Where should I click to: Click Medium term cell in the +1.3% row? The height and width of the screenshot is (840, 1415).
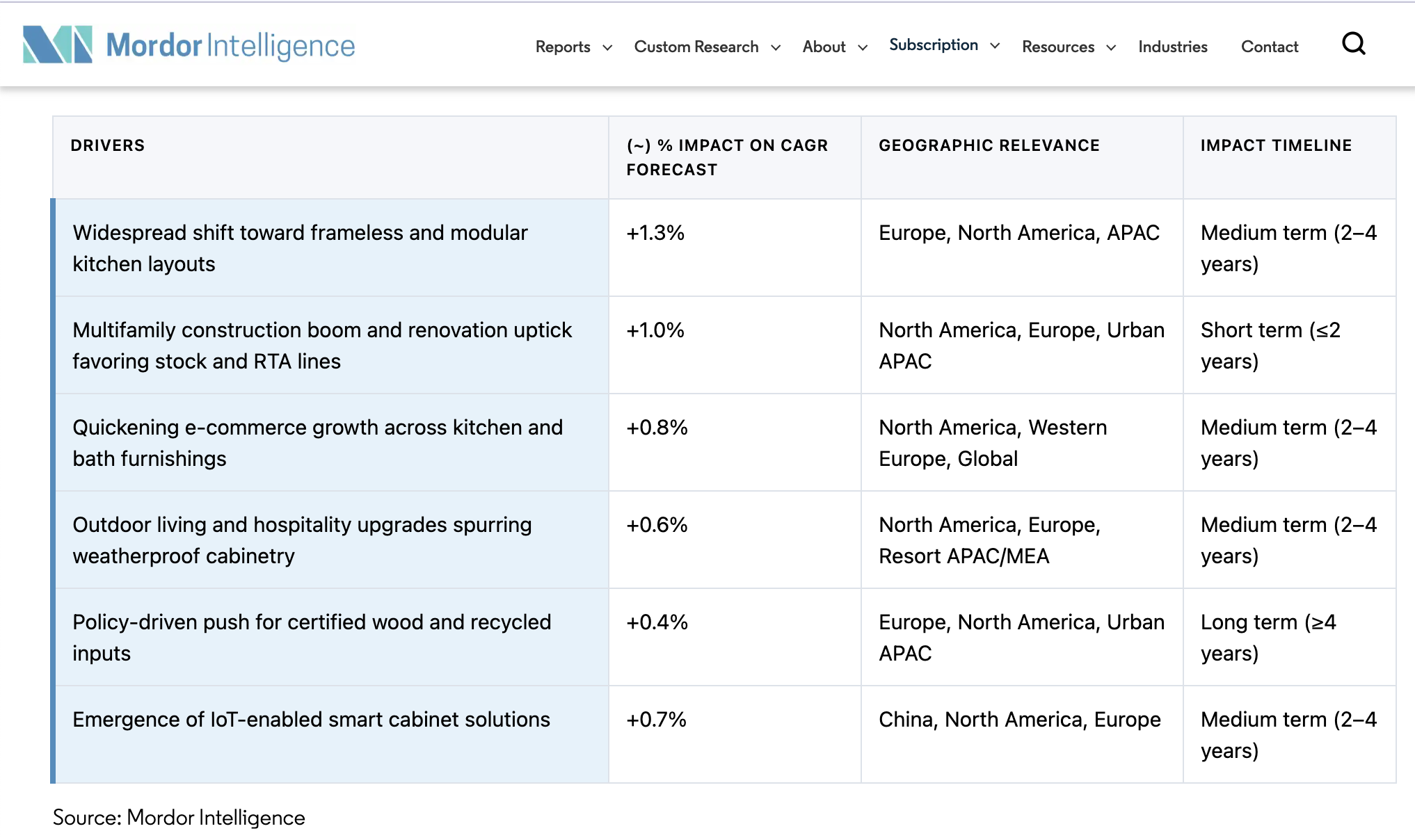tap(1288, 248)
